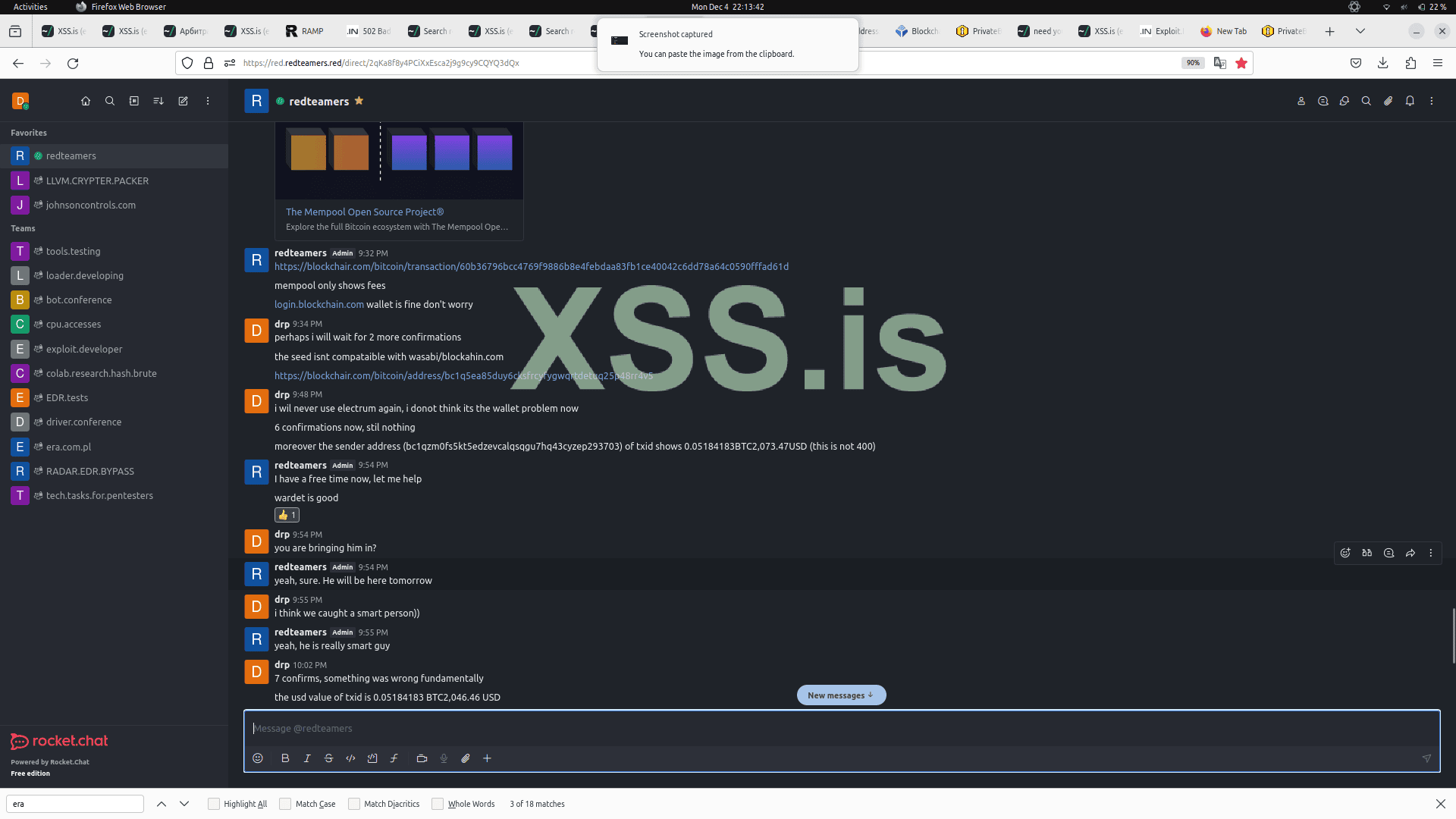Image resolution: width=1456 pixels, height=819 pixels.
Task: Open the Rocket.Chat home icon
Action: click(x=86, y=101)
